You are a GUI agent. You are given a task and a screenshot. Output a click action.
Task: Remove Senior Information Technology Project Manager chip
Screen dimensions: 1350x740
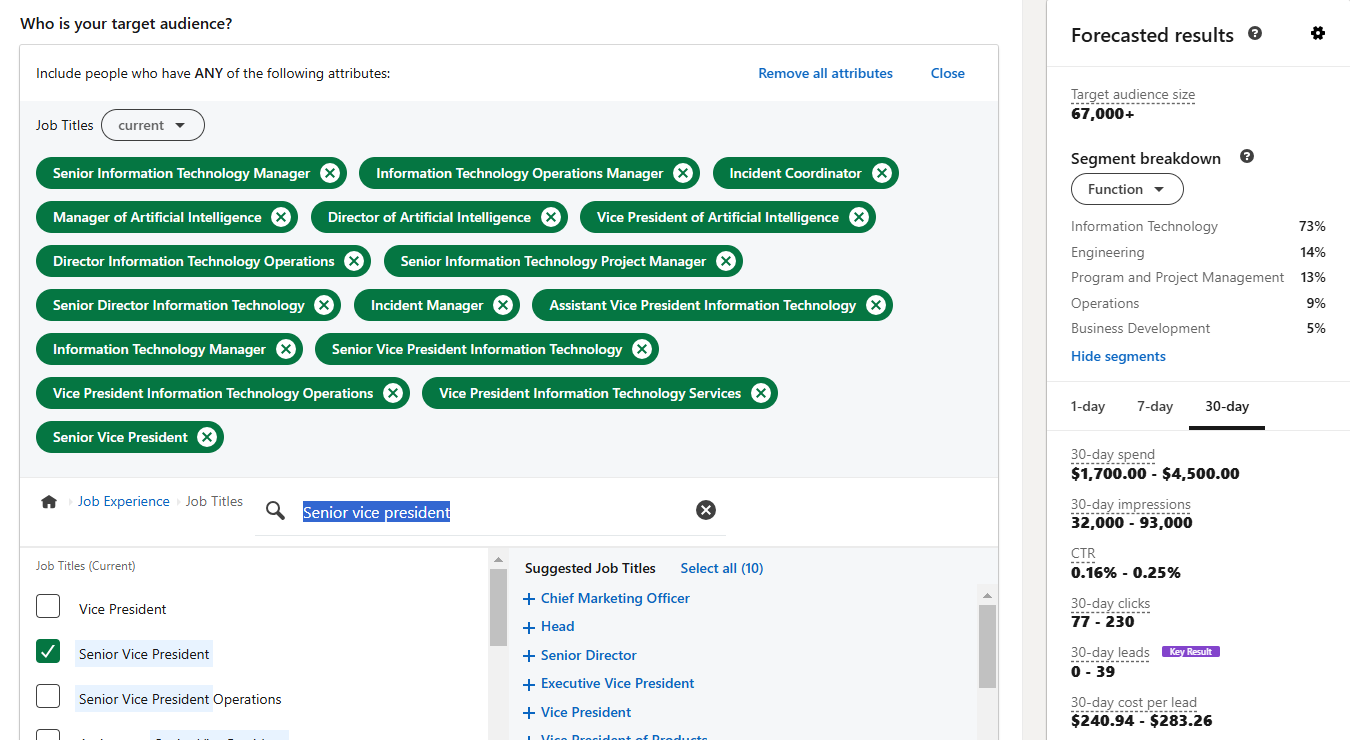[726, 261]
